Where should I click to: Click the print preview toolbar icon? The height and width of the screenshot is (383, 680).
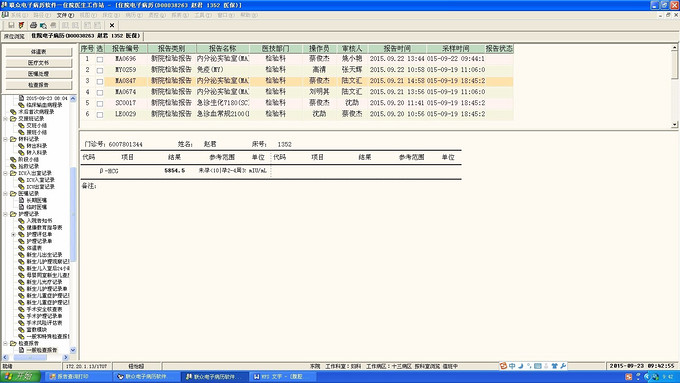[x=43, y=25]
